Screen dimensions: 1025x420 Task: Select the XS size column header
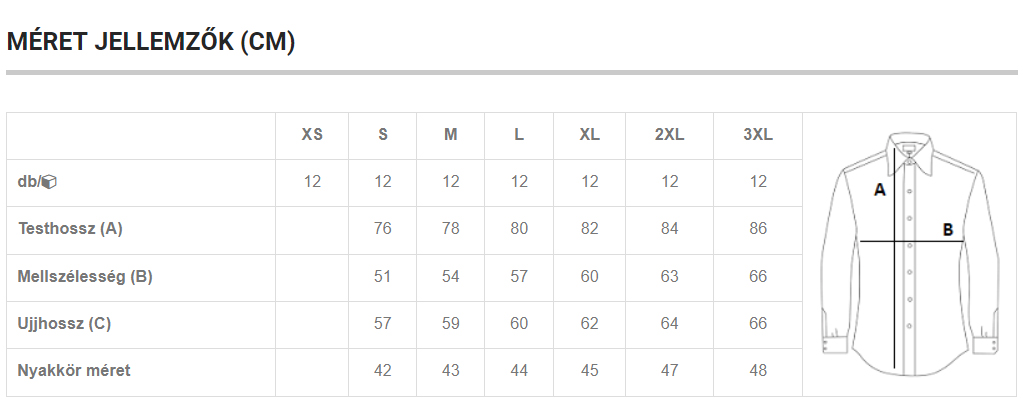point(312,135)
